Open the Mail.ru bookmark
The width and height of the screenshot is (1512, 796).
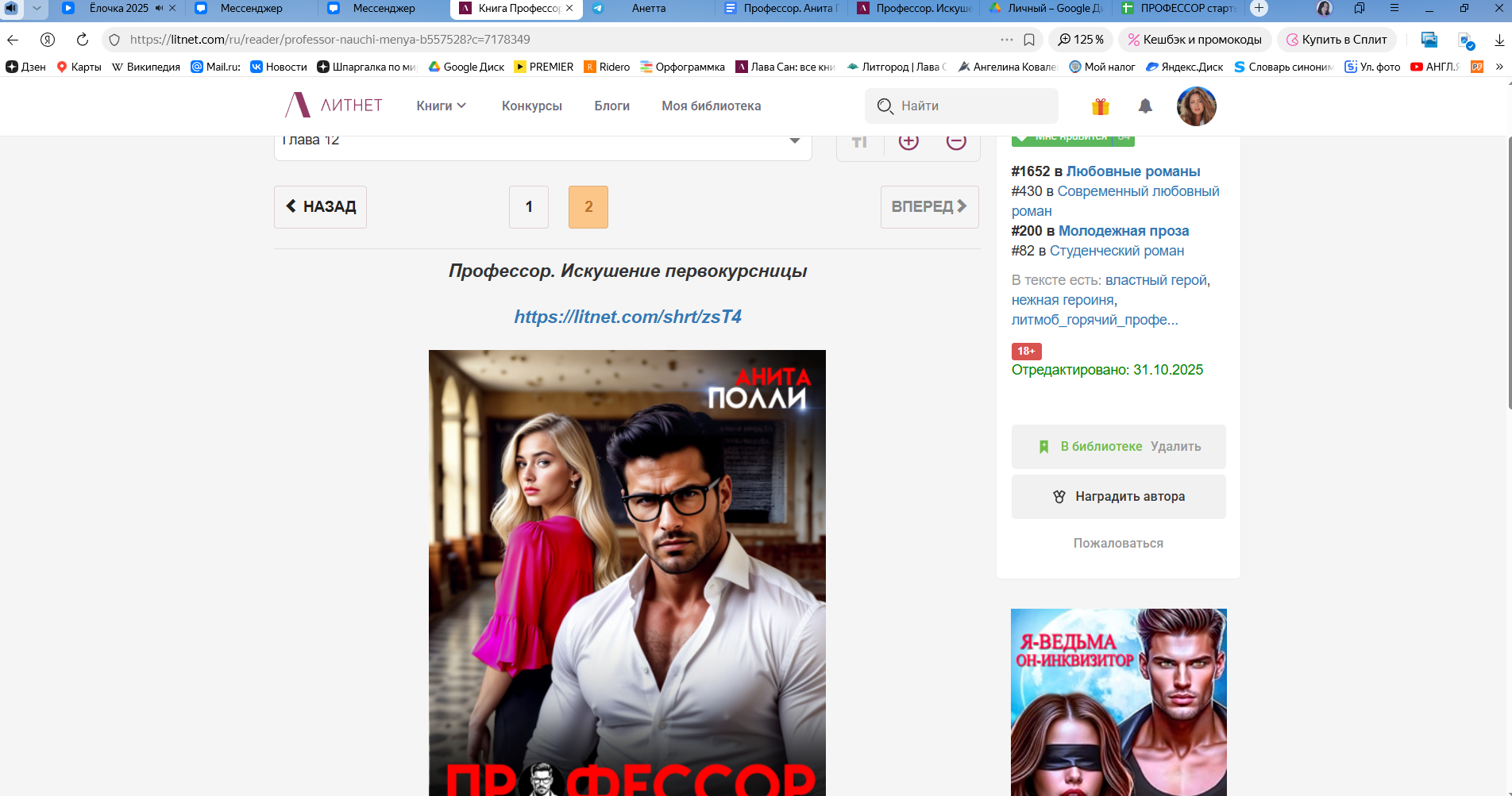(216, 67)
